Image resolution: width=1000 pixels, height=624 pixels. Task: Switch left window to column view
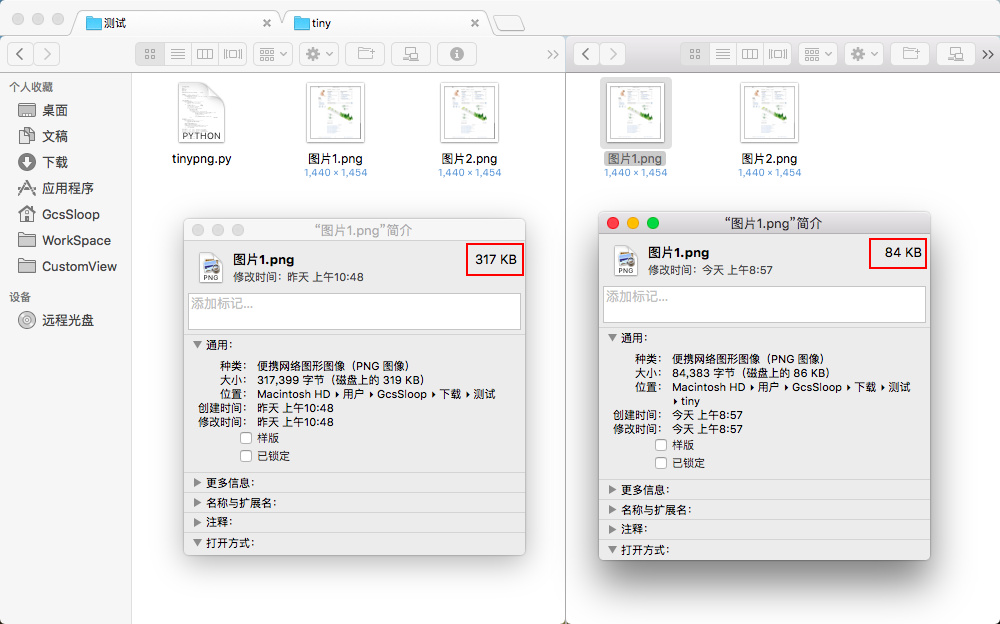tap(205, 54)
